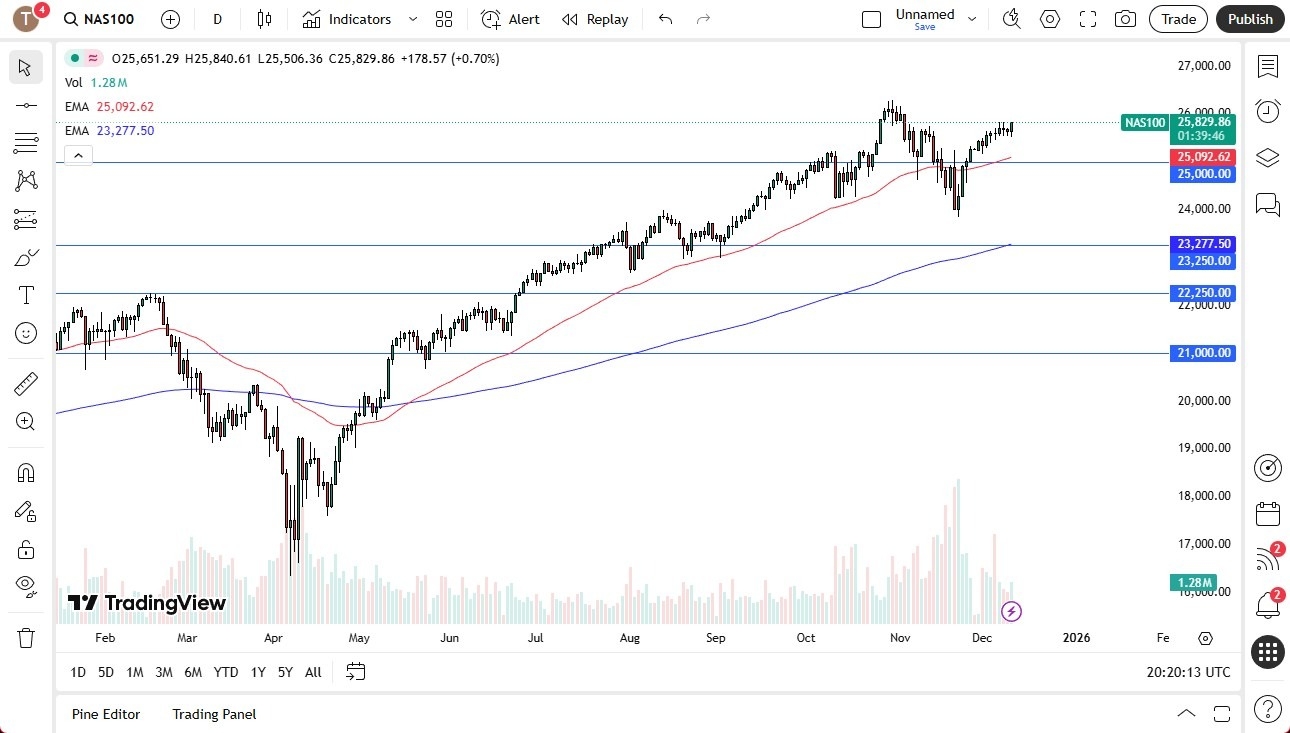The height and width of the screenshot is (733, 1290).
Task: Toggle Lock all drawings
Action: point(26,549)
